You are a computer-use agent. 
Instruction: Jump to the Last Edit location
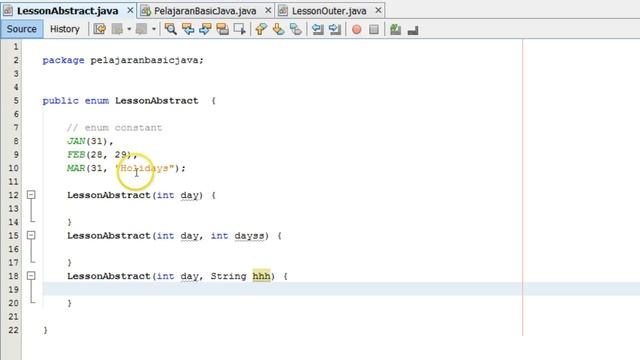click(100, 29)
